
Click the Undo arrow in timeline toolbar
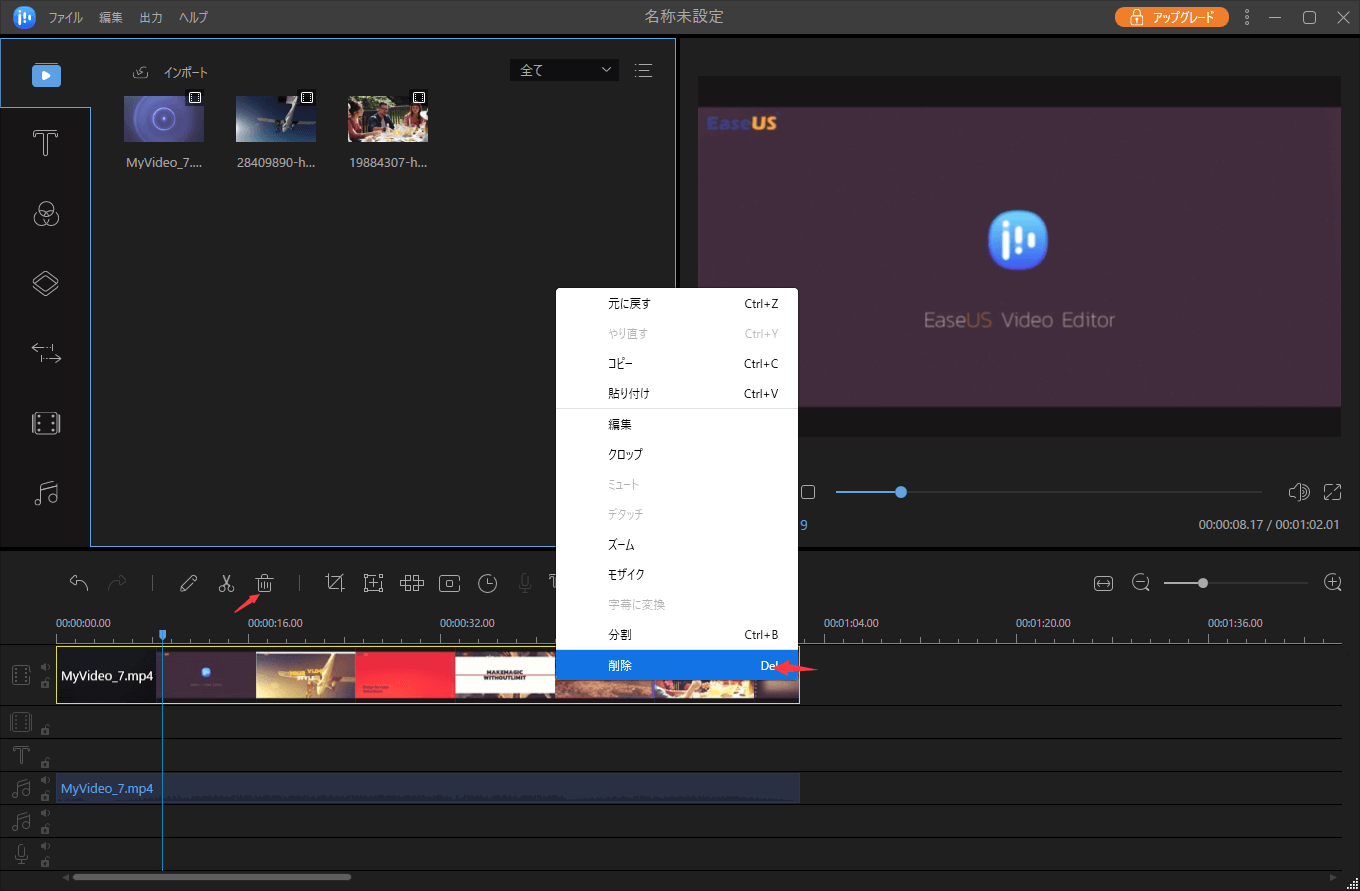click(x=79, y=583)
